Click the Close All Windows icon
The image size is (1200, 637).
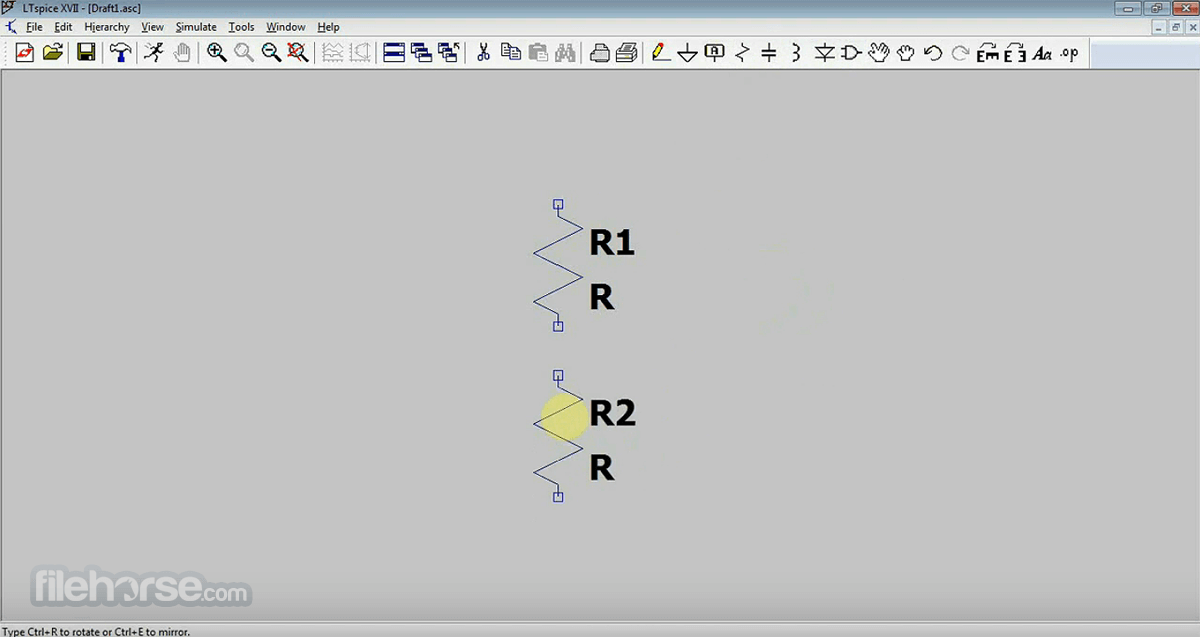point(449,53)
